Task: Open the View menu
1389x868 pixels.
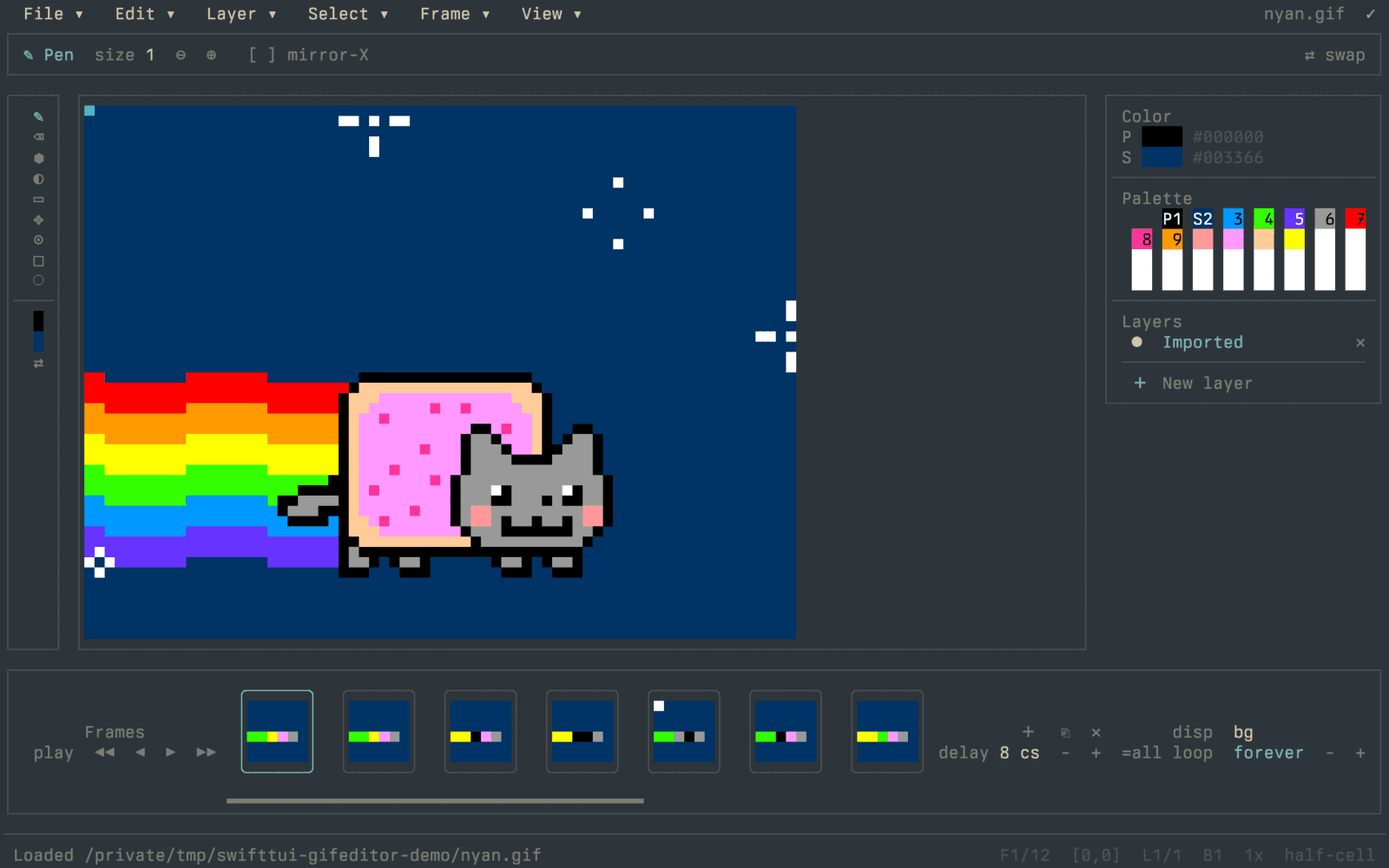Action: (x=551, y=14)
